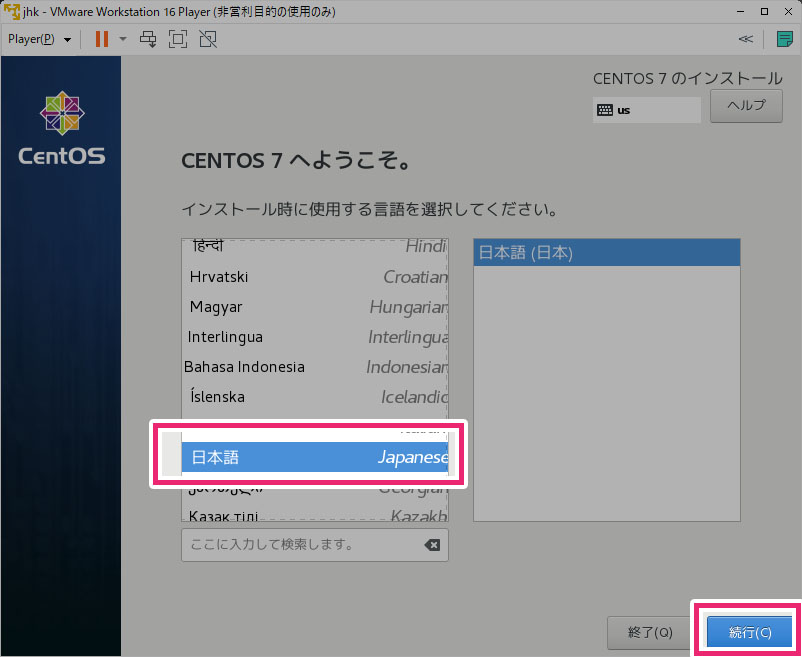The image size is (802, 657).
Task: Click the CentOS logo in sidebar
Action: [x=62, y=129]
